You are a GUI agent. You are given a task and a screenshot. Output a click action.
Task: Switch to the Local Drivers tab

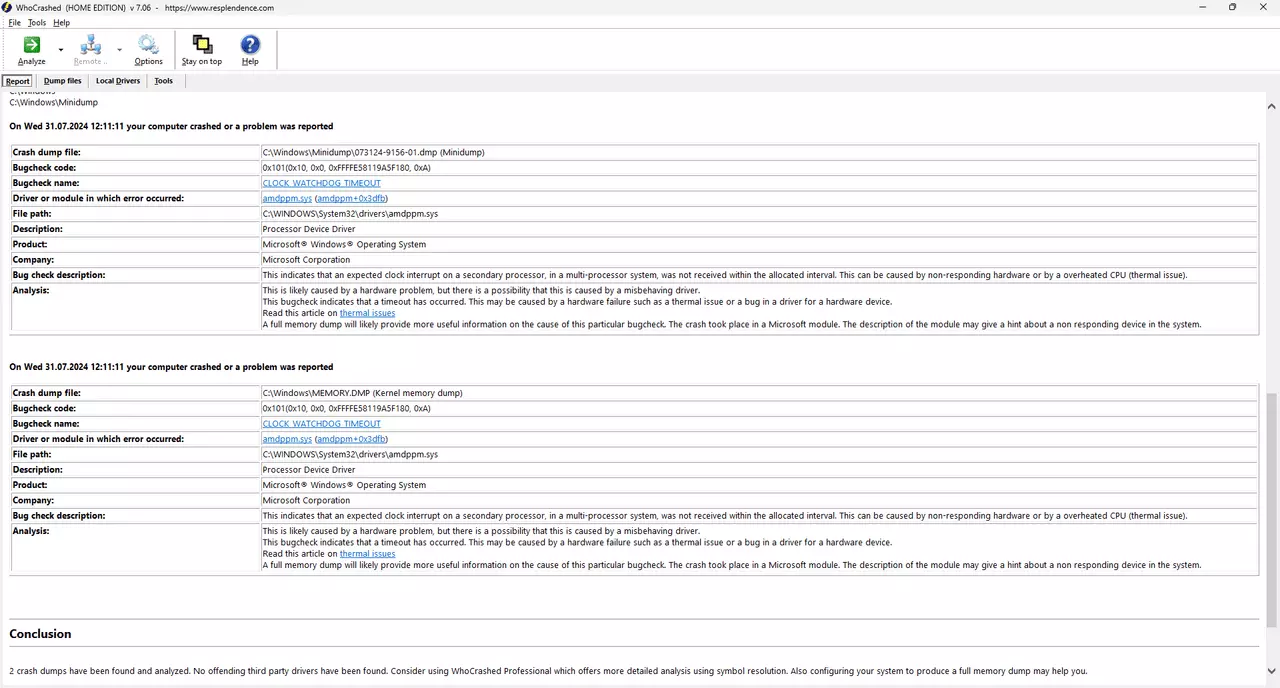tap(118, 81)
